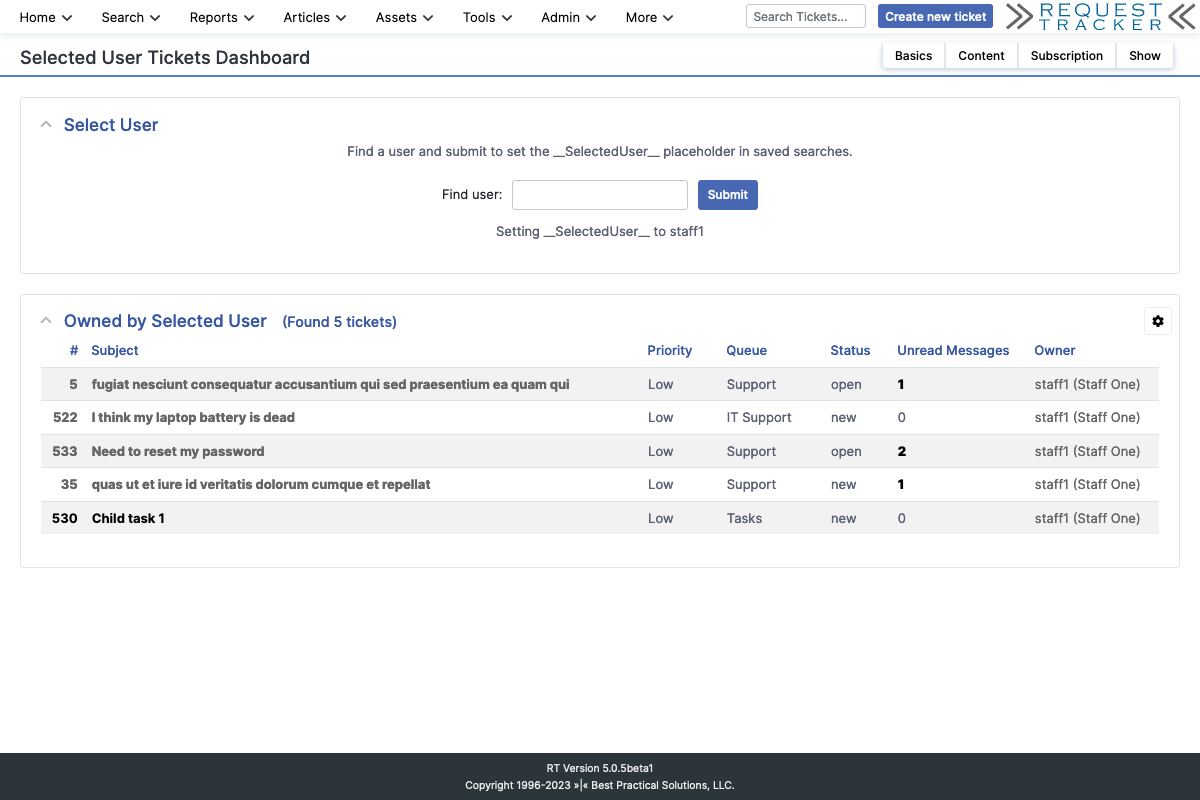Switch to the Subscription tab
Viewport: 1200px width, 800px height.
1066,55
